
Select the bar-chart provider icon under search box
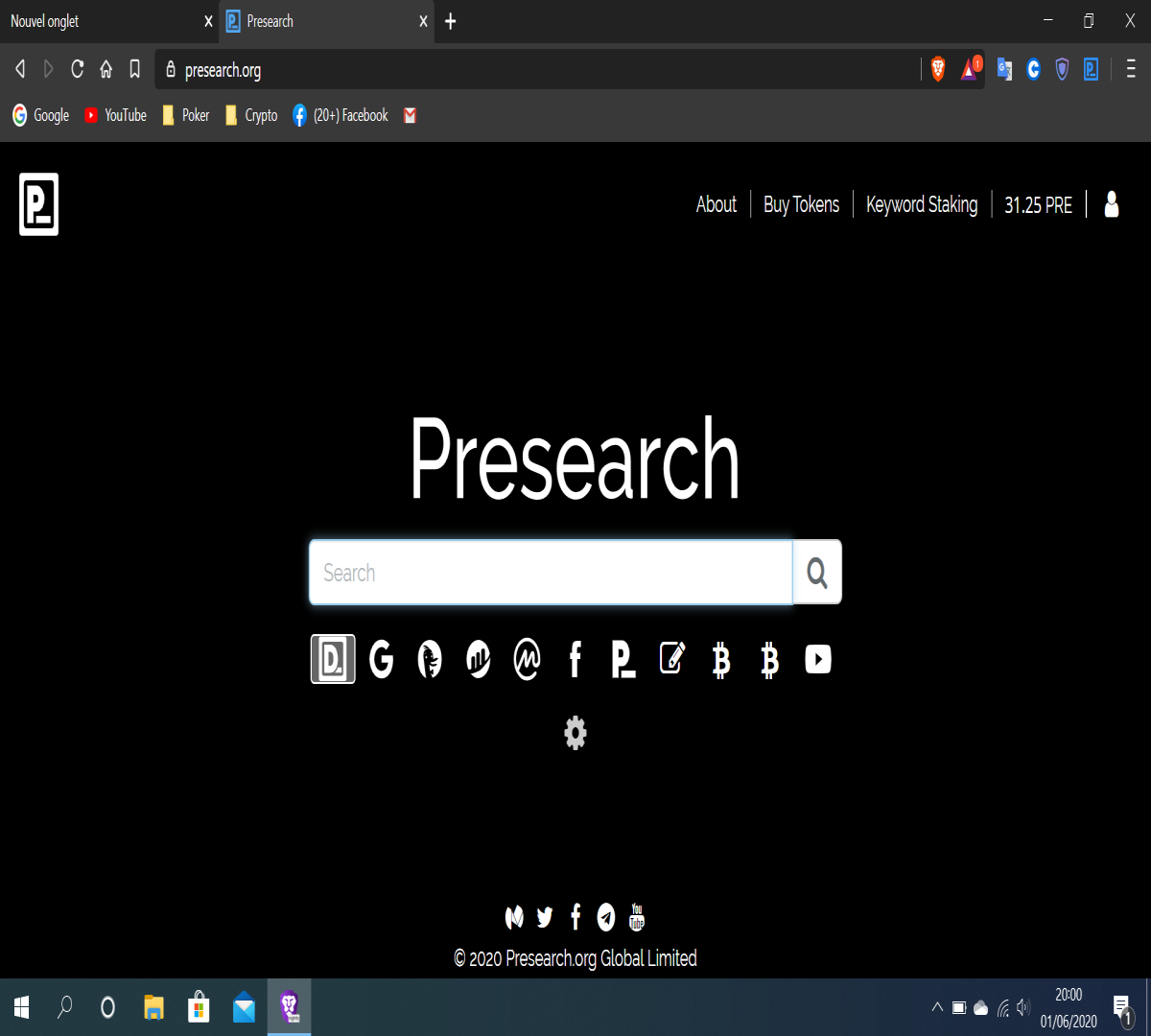tap(479, 660)
